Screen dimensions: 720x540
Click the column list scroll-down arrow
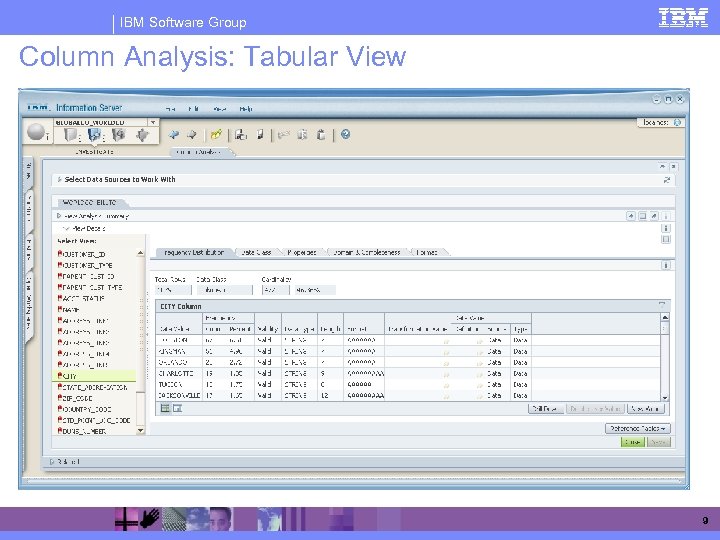(x=141, y=431)
